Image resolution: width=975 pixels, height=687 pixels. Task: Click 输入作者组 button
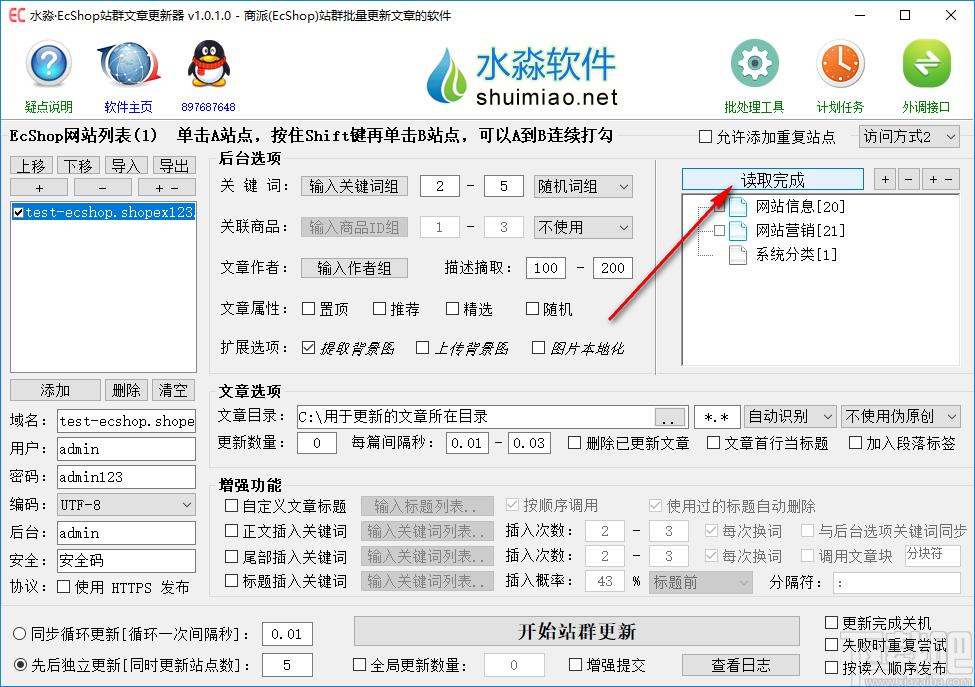(354, 268)
